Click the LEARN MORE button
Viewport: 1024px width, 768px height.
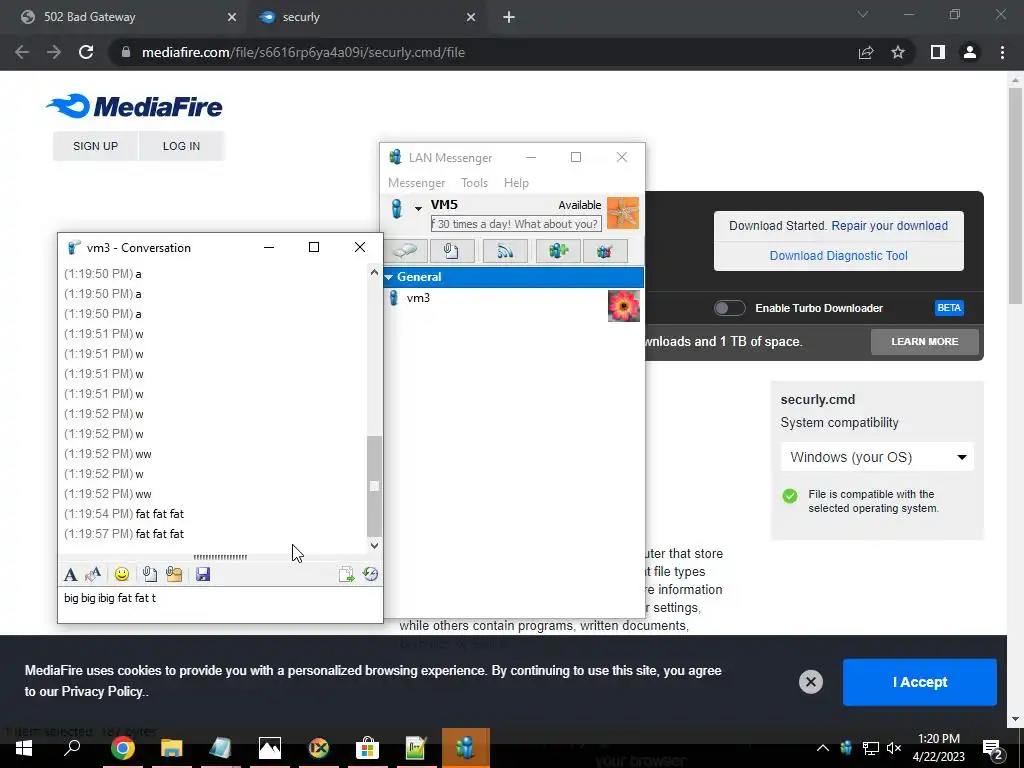(x=925, y=342)
